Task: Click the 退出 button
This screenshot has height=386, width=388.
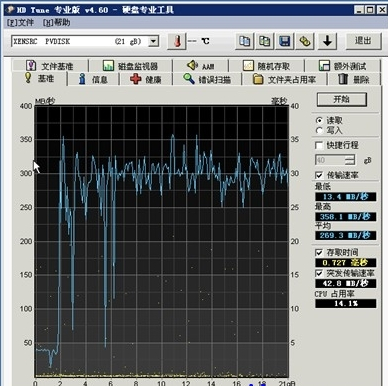Action: click(x=363, y=41)
